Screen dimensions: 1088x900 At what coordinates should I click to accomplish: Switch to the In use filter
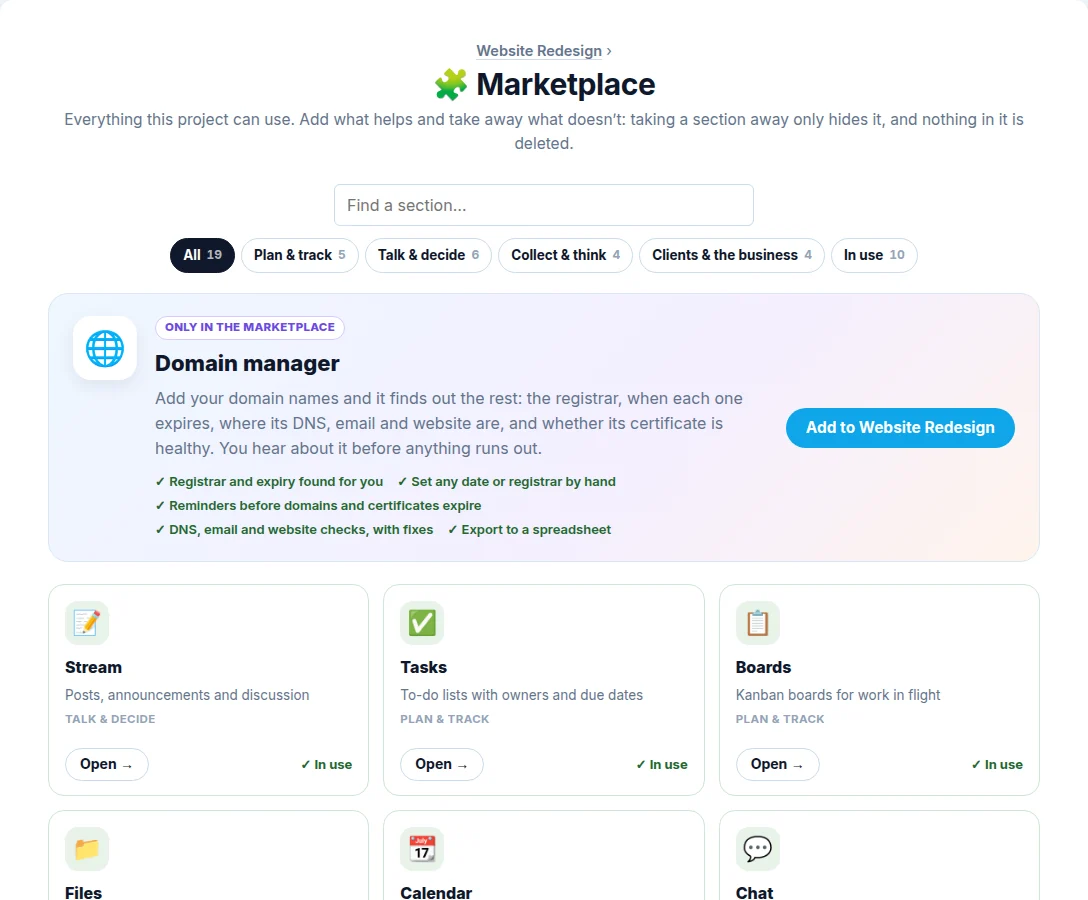(x=874, y=255)
